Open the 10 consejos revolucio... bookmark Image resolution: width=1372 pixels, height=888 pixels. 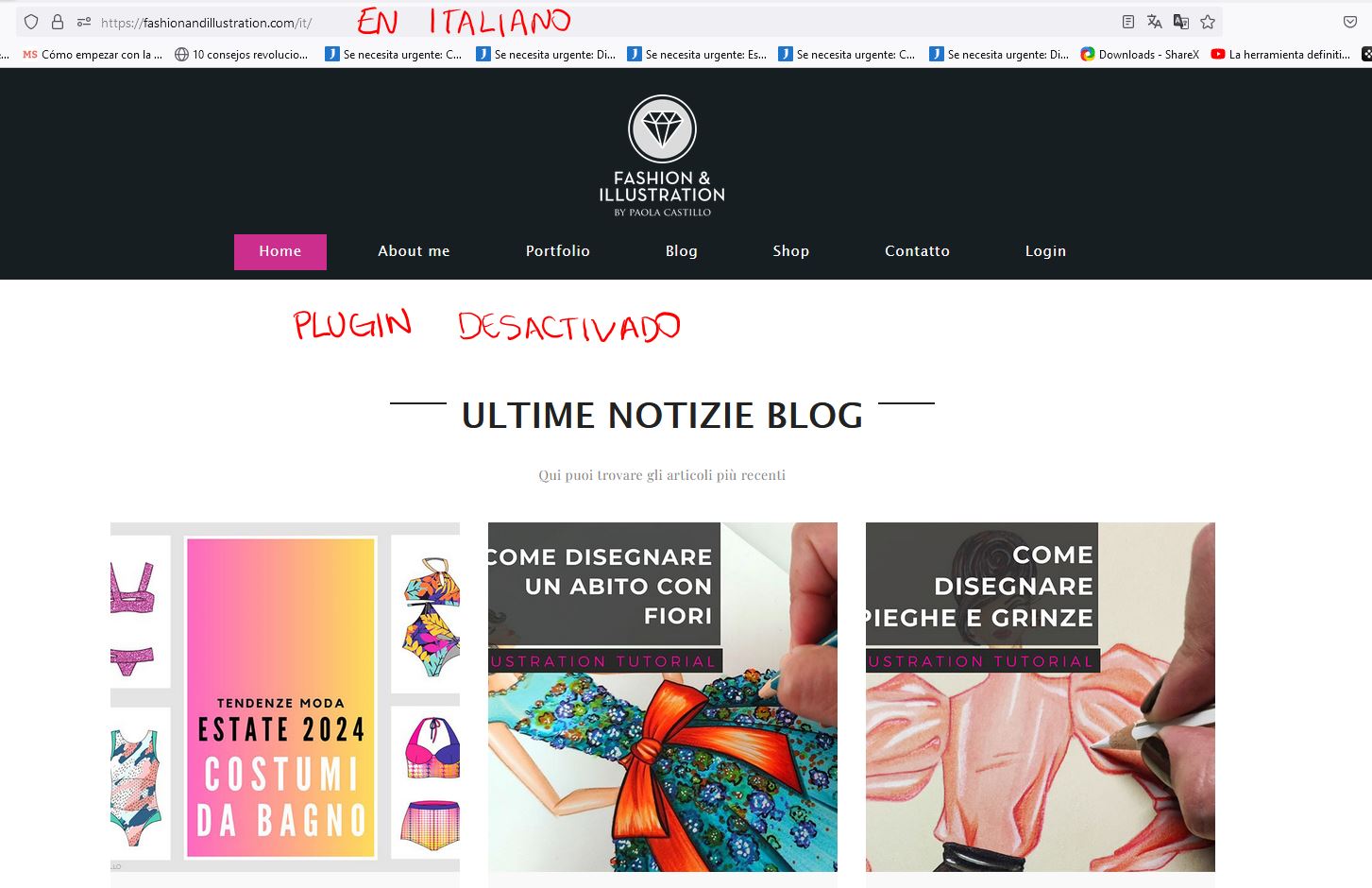[241, 55]
